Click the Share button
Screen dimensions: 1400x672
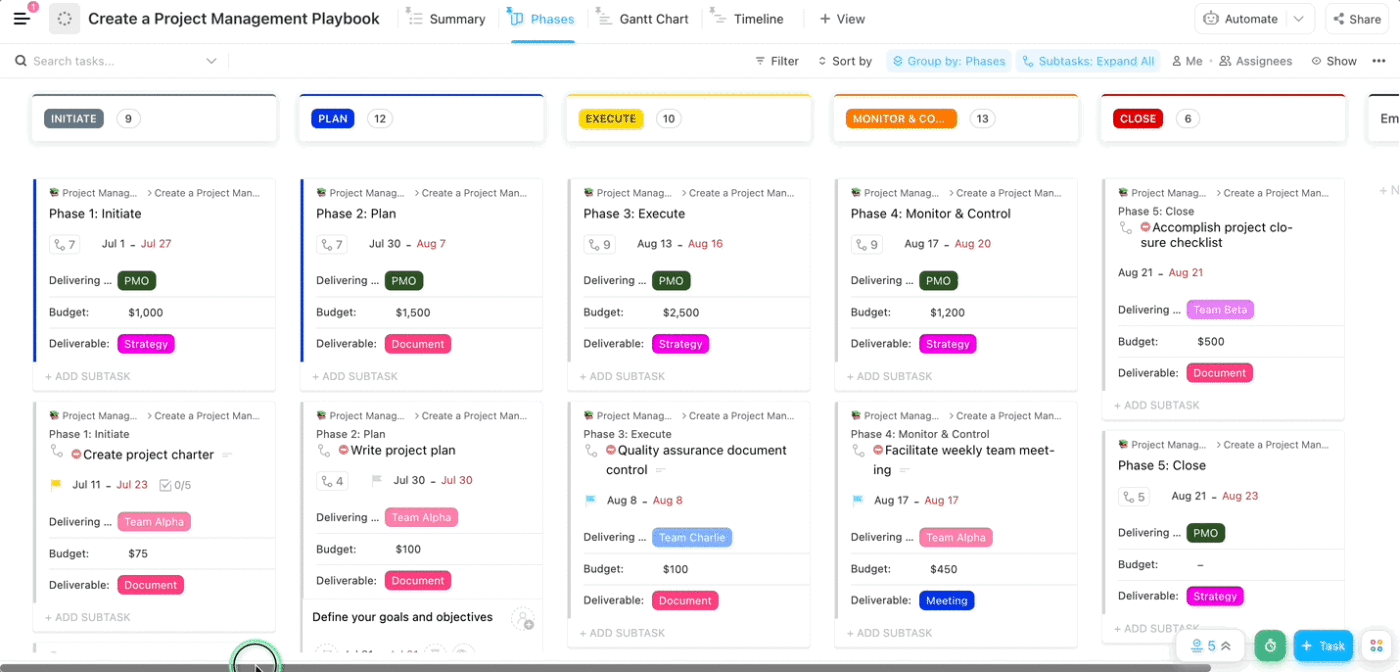1355,19
